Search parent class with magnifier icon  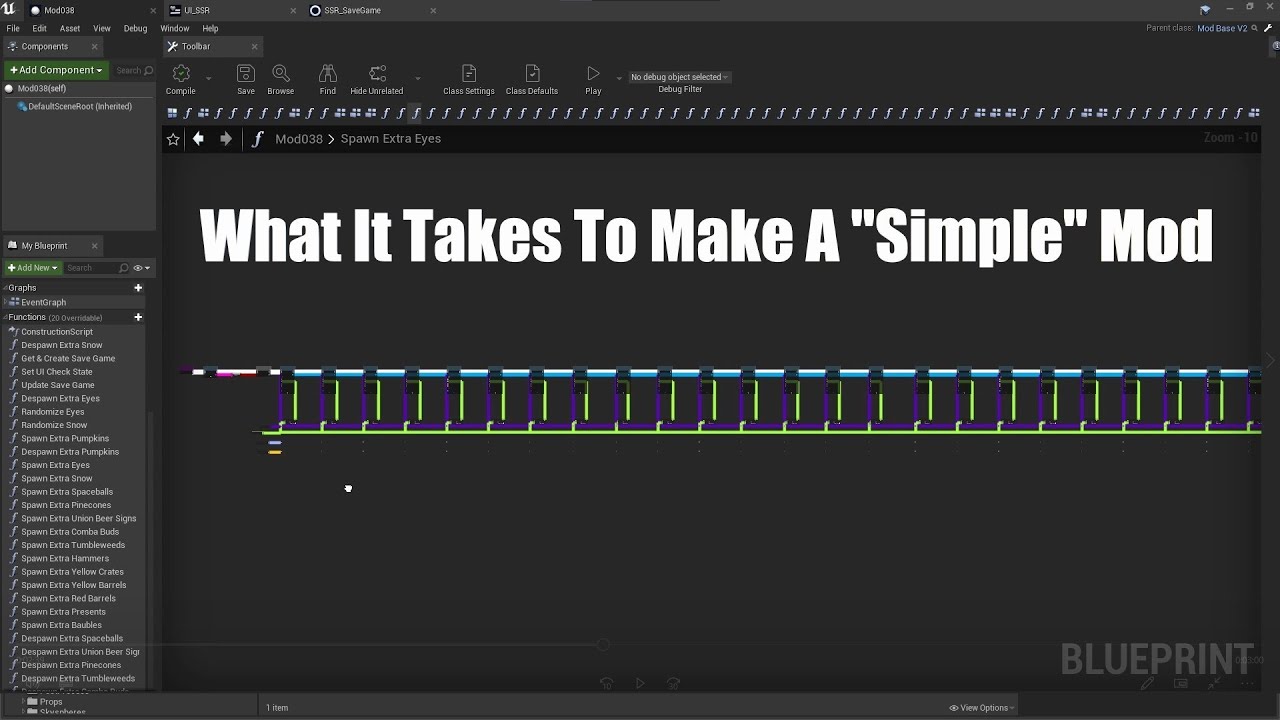click(1256, 28)
